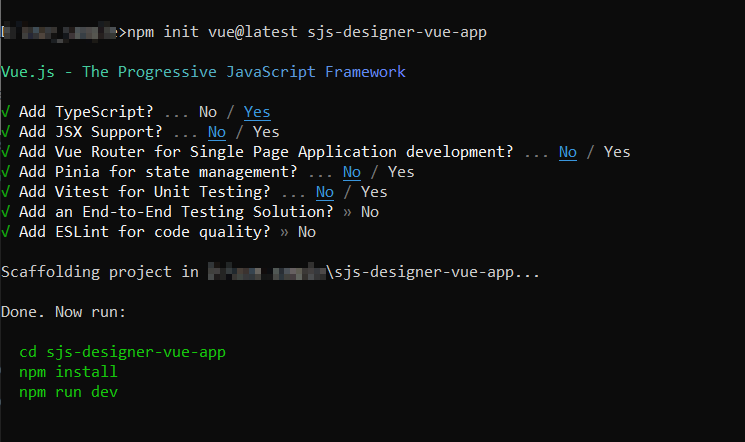This screenshot has height=442, width=745.
Task: Click the 'Scaffolding project in' text
Action: [100, 272]
